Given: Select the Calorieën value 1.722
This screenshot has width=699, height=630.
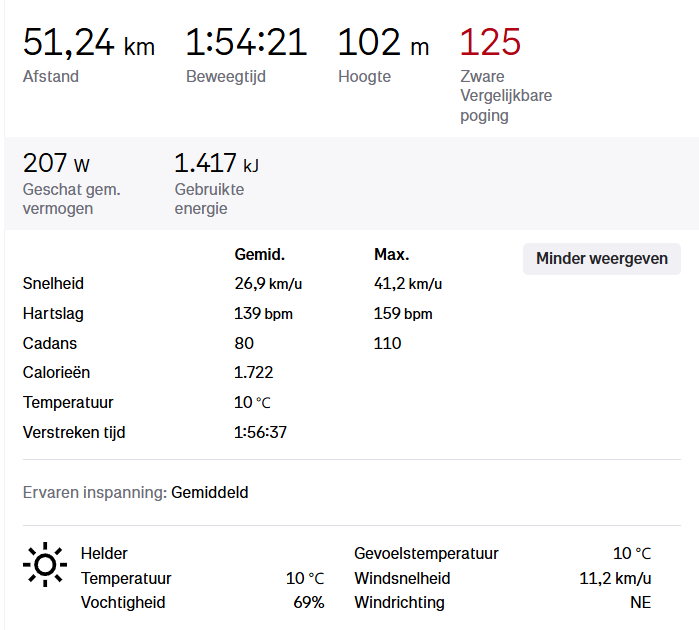Looking at the screenshot, I should pos(253,373).
